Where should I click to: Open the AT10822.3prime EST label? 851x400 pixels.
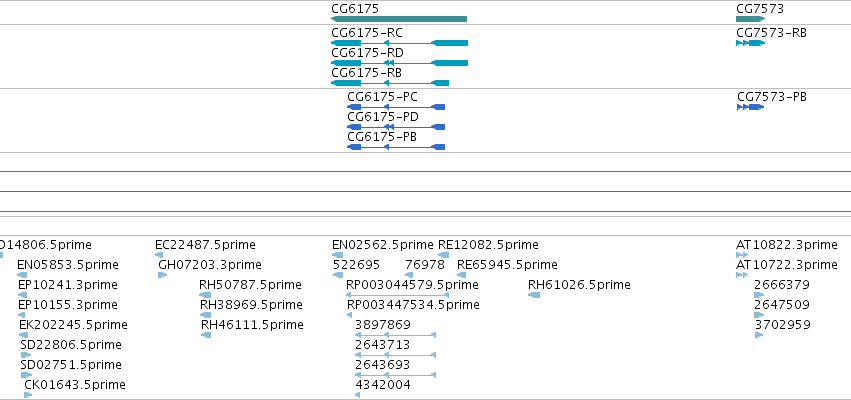[786, 245]
